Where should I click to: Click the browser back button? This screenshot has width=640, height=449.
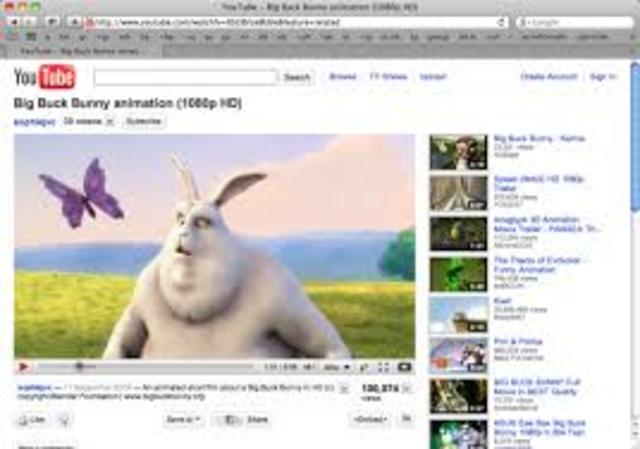tap(15, 22)
